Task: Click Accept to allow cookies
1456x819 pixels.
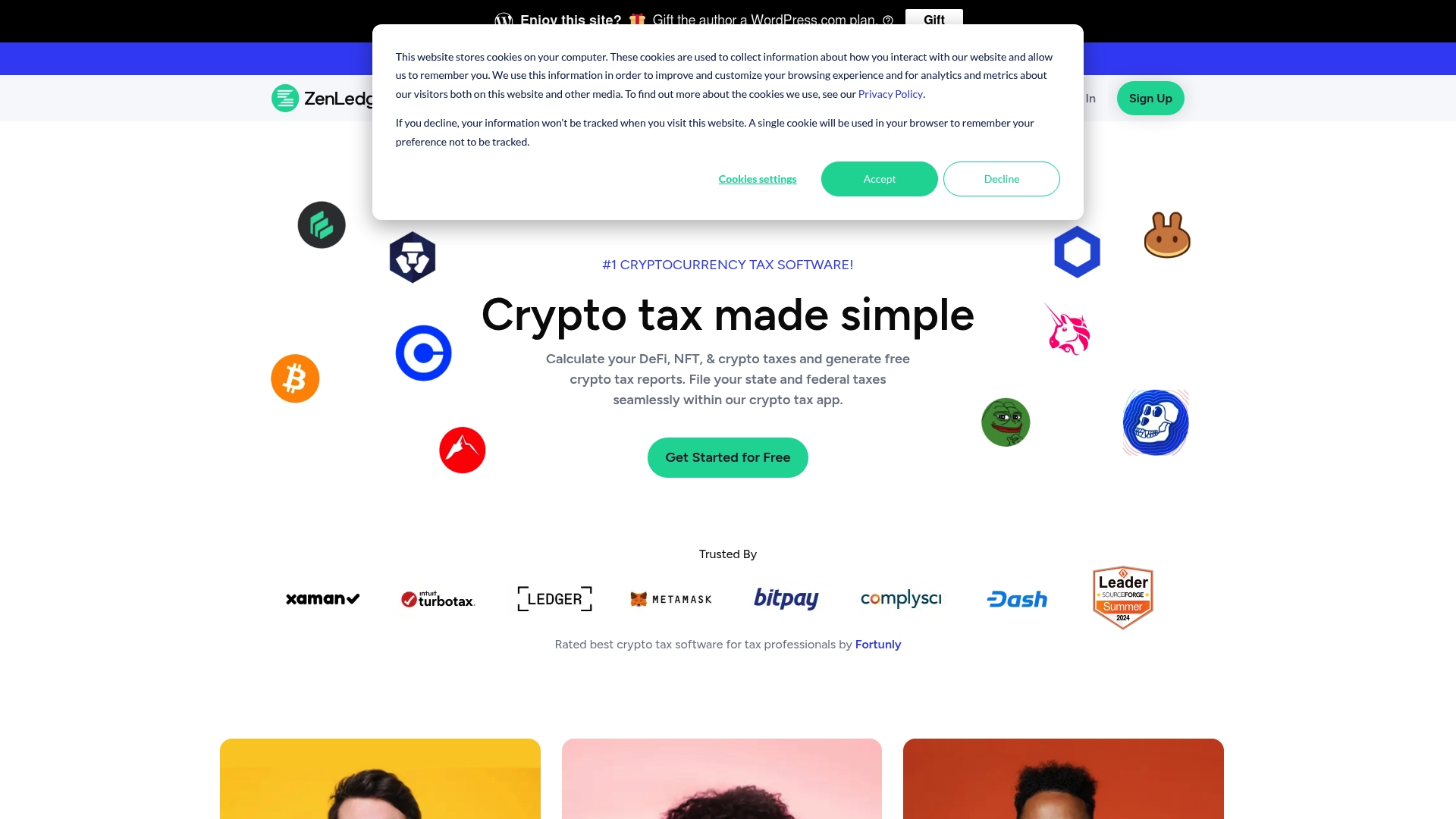Action: (x=880, y=178)
